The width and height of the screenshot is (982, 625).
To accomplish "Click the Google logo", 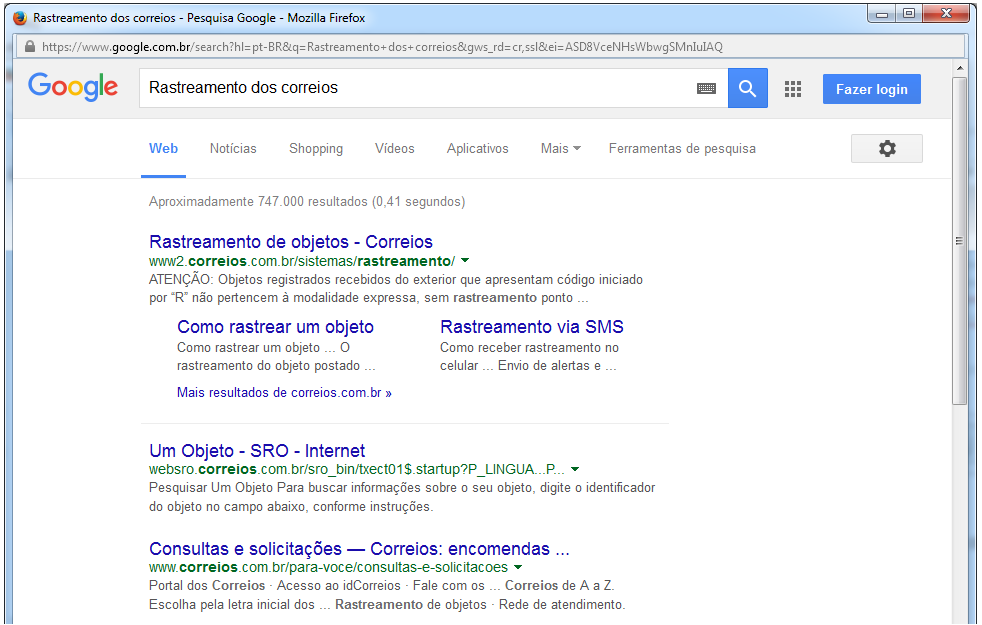I will 73,86.
